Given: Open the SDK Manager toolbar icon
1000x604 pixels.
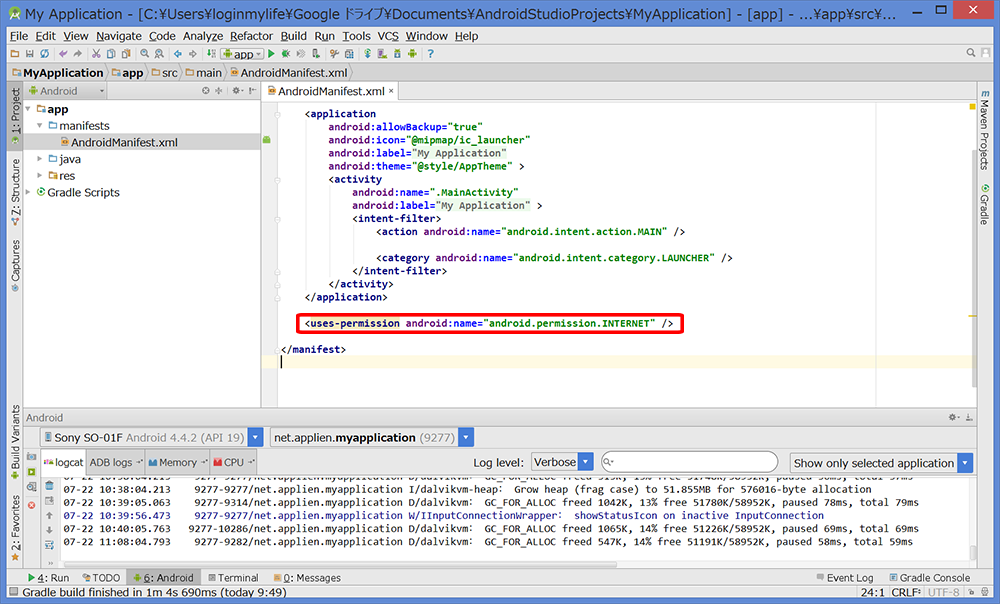Looking at the screenshot, I should [397, 54].
